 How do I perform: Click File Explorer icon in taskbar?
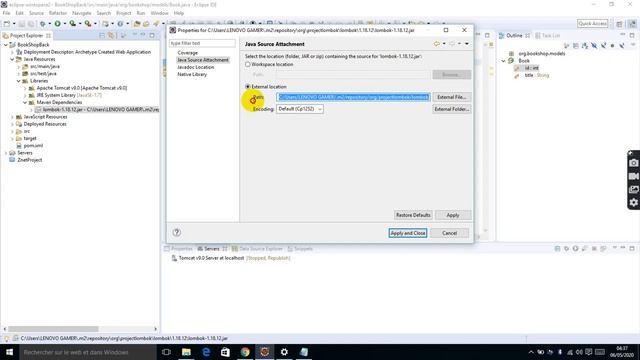(186, 352)
